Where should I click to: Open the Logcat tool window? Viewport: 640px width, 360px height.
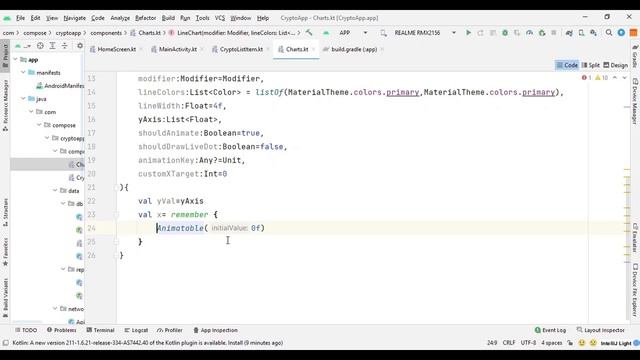pyautogui.click(x=136, y=330)
